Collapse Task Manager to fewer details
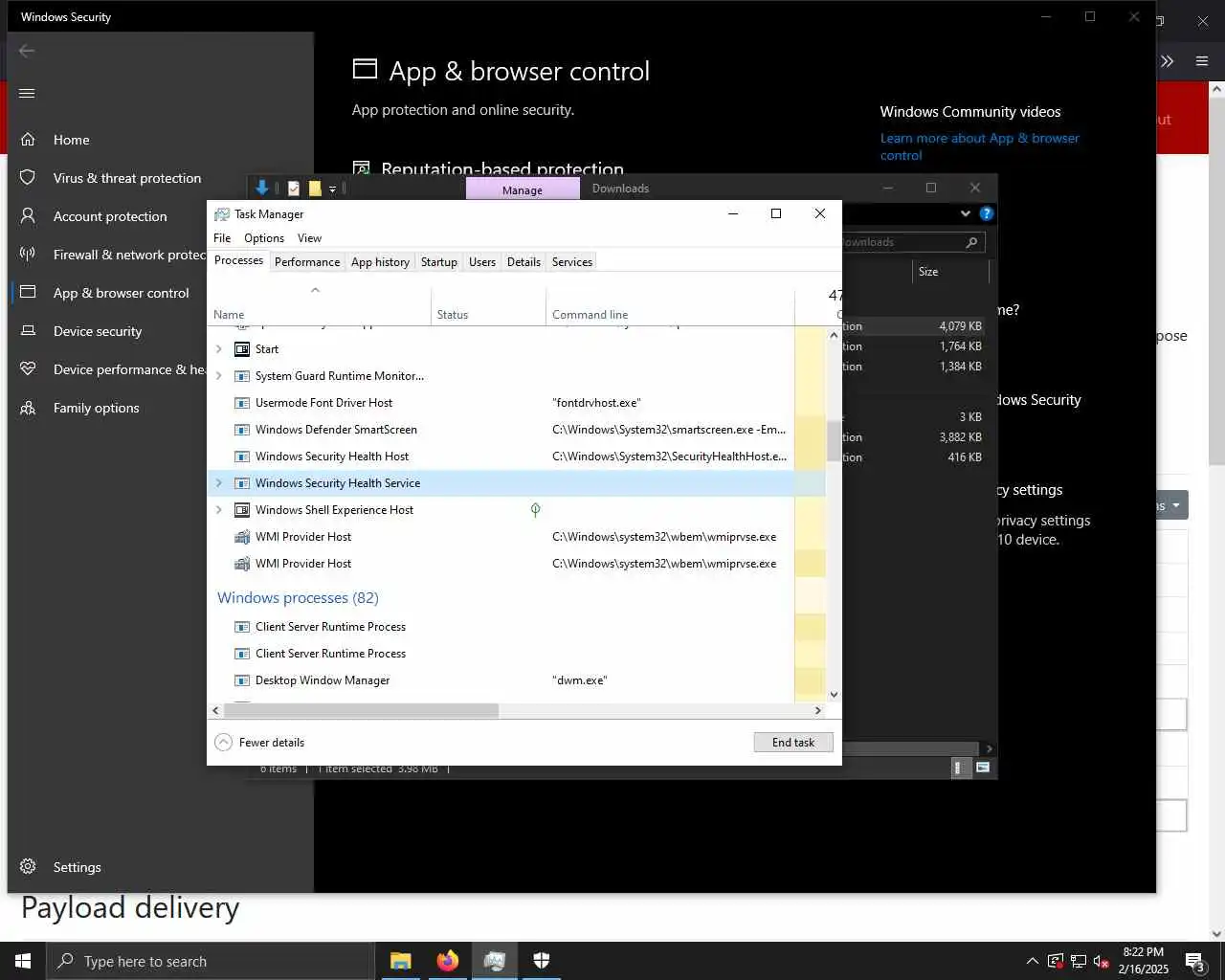Image resolution: width=1225 pixels, height=980 pixels. click(x=260, y=743)
